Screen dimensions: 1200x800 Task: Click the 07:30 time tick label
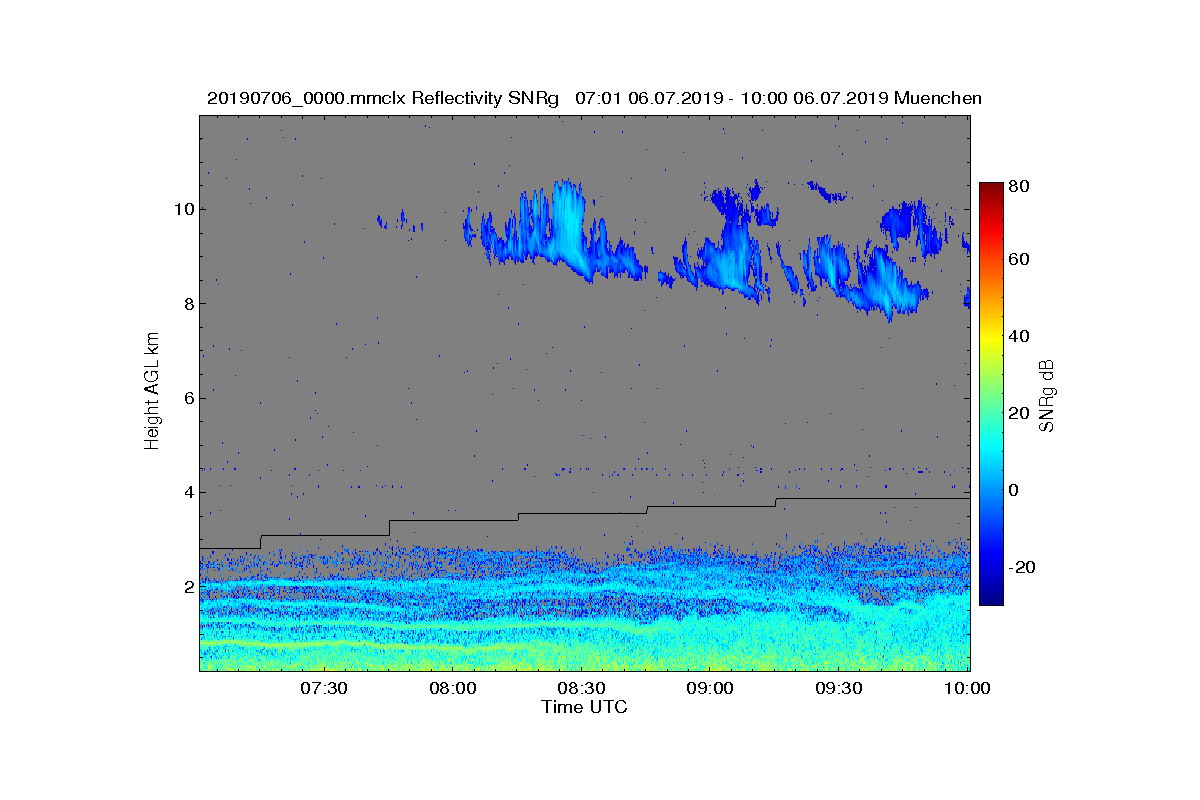tap(323, 688)
